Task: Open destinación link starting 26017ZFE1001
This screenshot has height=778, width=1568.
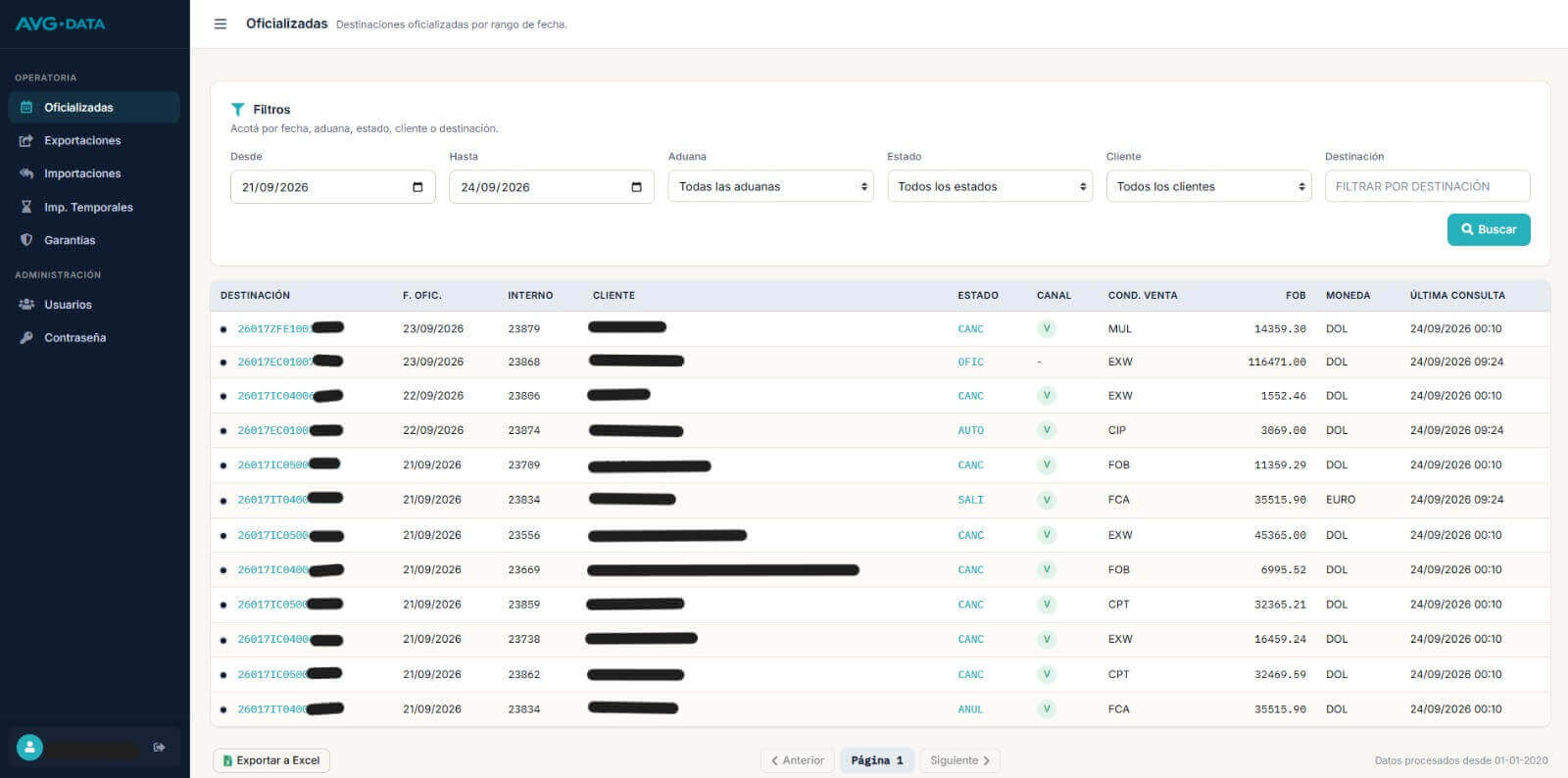Action: click(x=289, y=329)
